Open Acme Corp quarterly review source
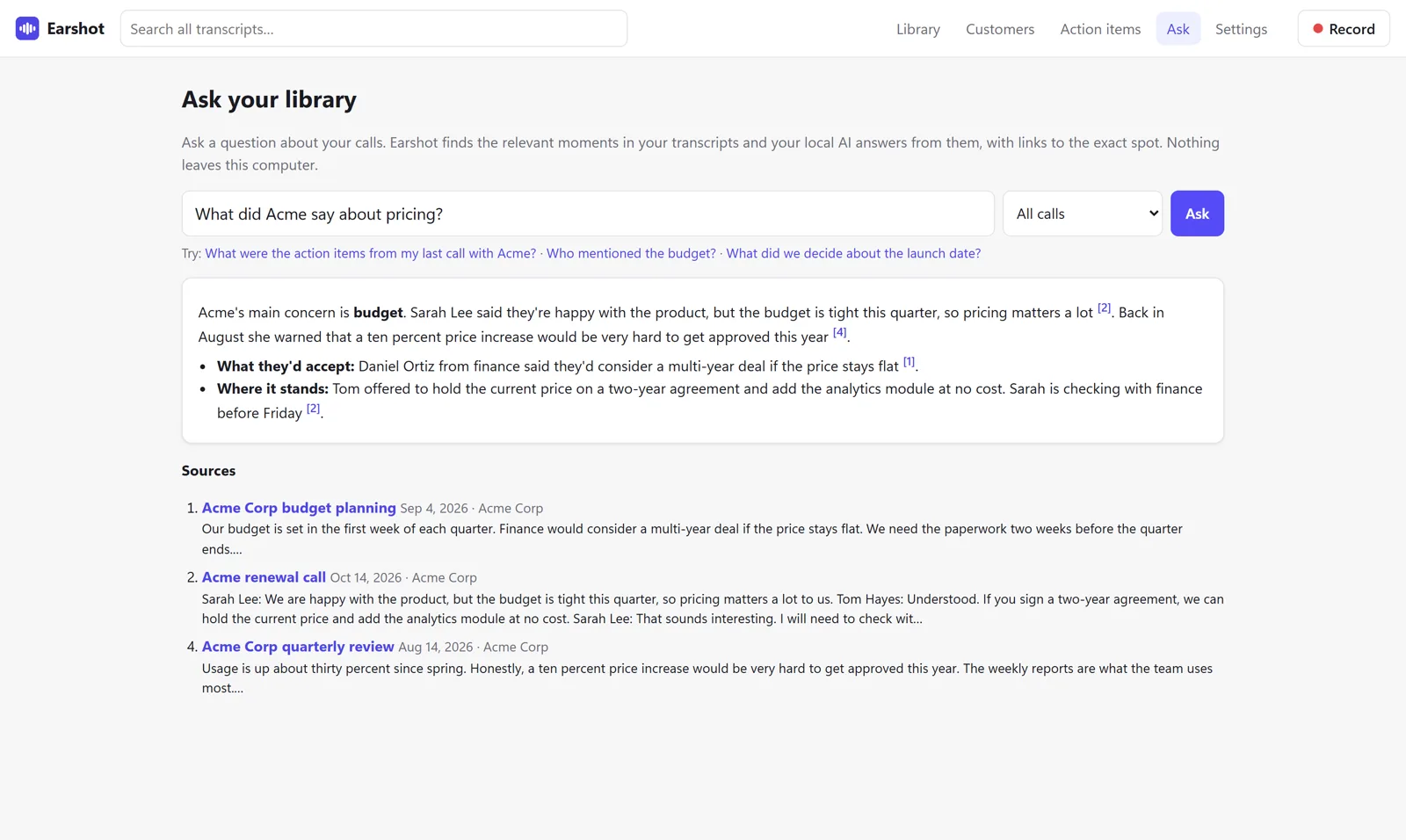Screen dimensions: 1406x840 tap(298, 647)
